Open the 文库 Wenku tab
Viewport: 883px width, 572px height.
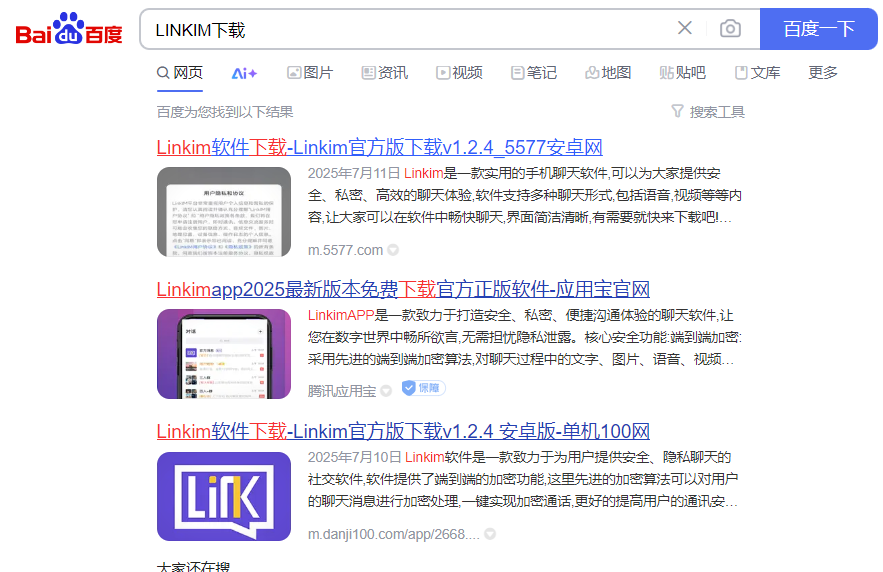click(757, 73)
